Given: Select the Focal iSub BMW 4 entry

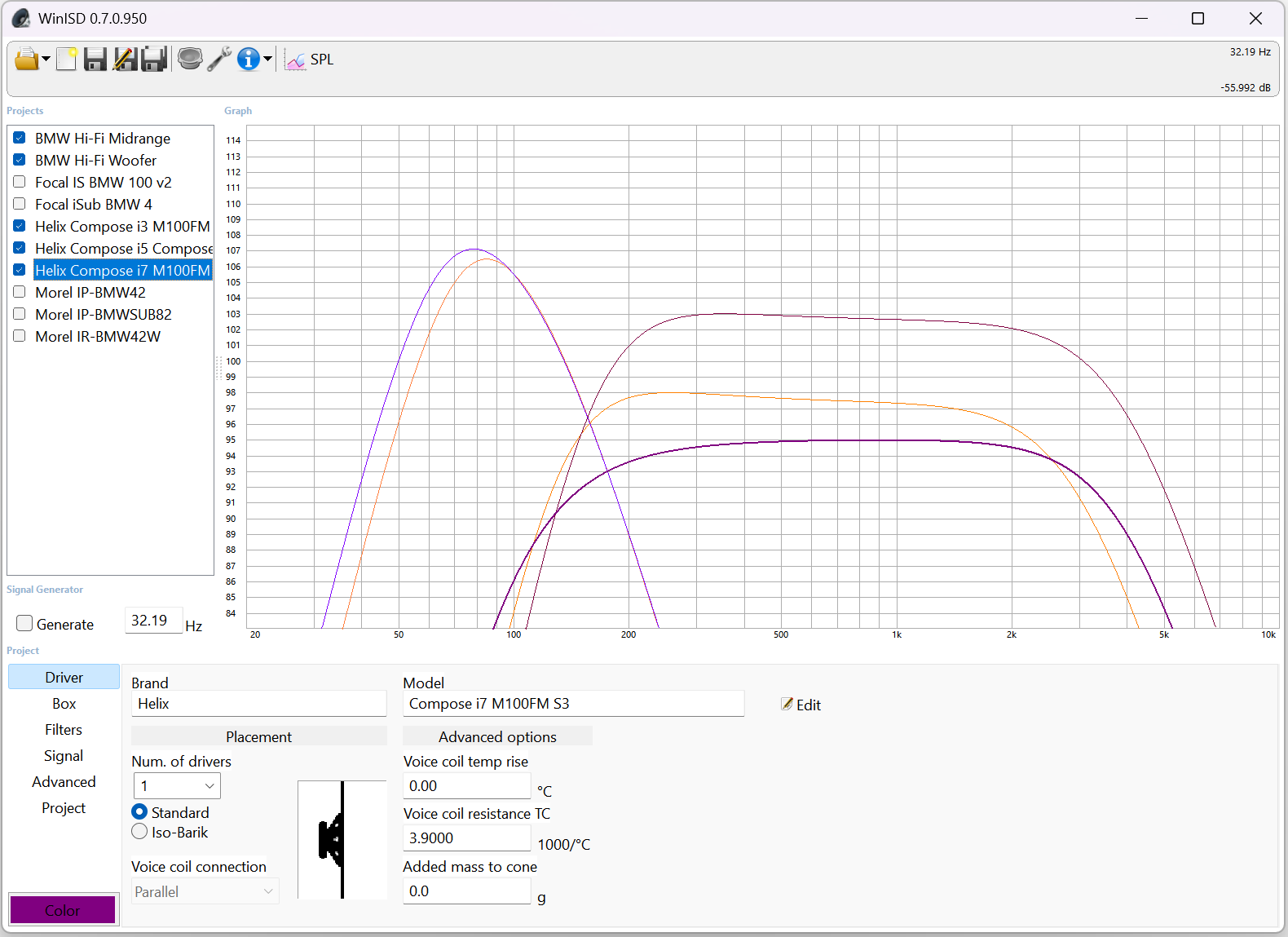Looking at the screenshot, I should [x=94, y=205].
